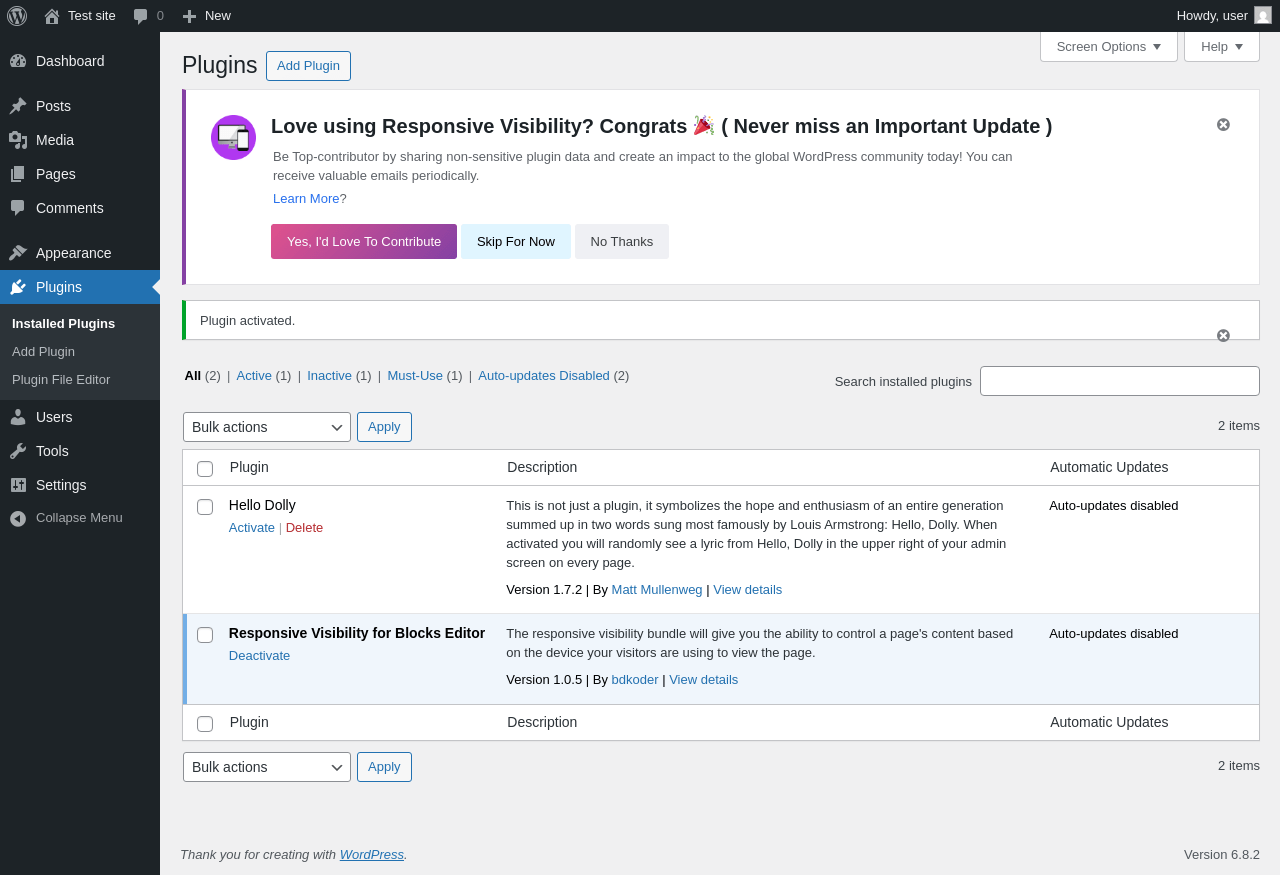Click the Media icon in sidebar
The height and width of the screenshot is (875, 1280).
pos(18,140)
